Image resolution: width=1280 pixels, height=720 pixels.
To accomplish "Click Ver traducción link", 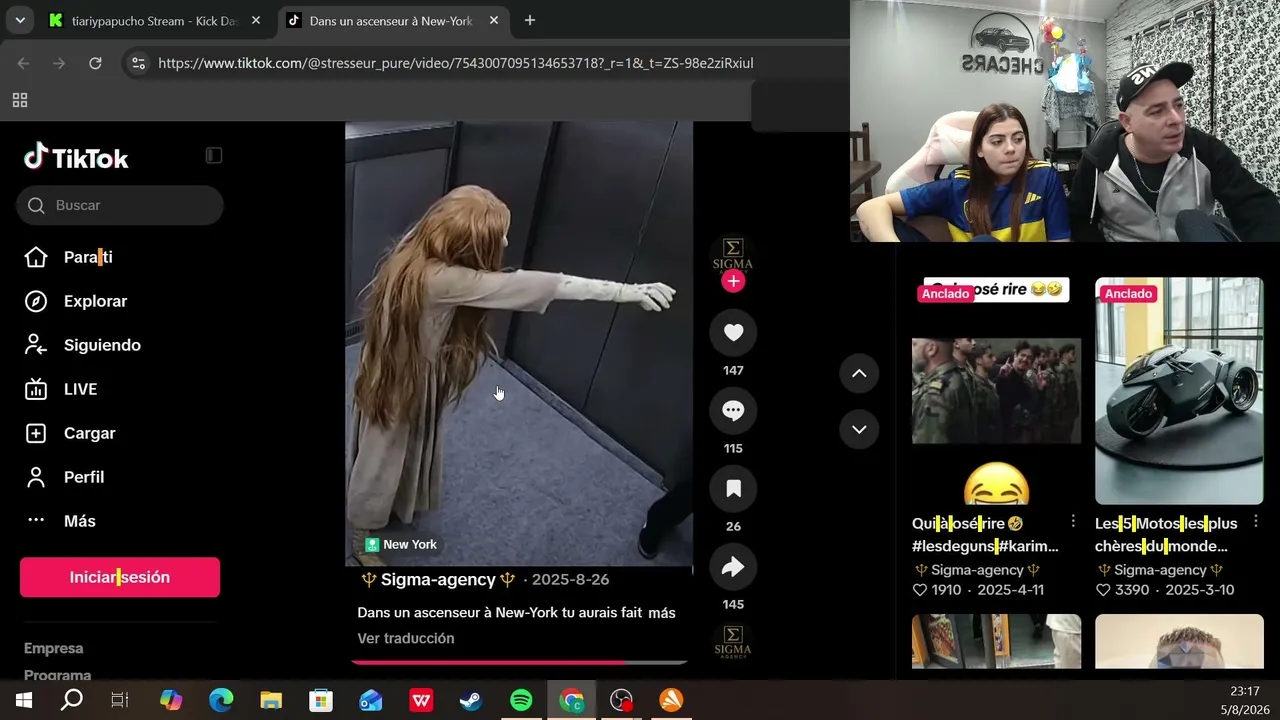I will (406, 638).
